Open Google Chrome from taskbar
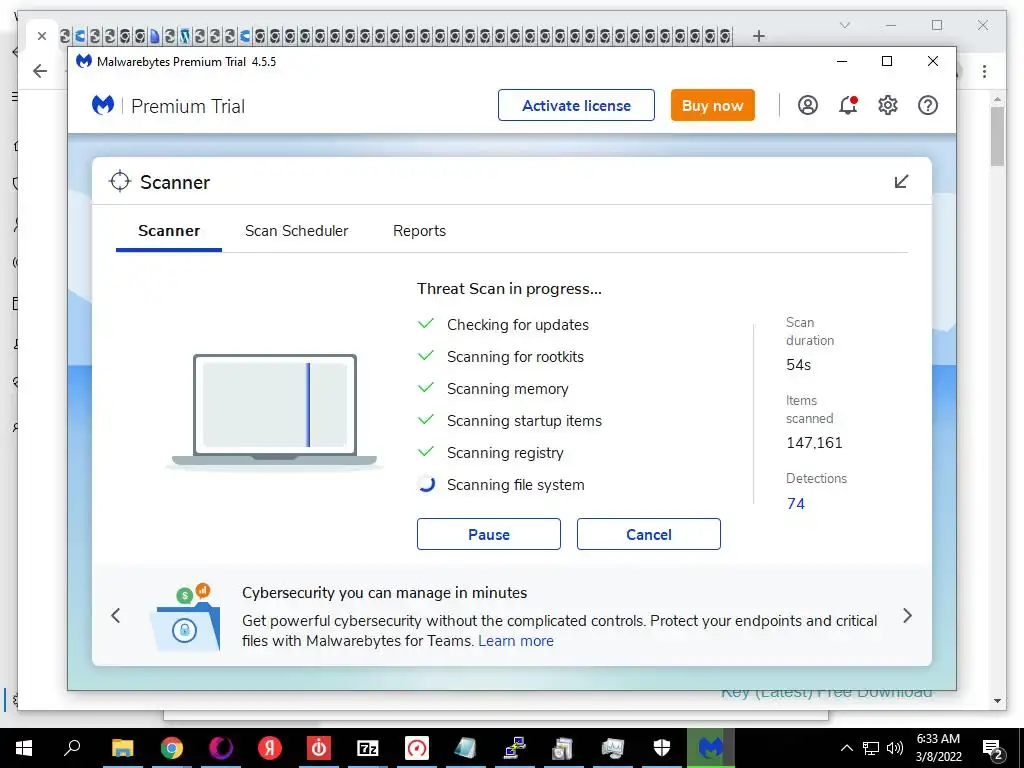The height and width of the screenshot is (768, 1024). (172, 748)
